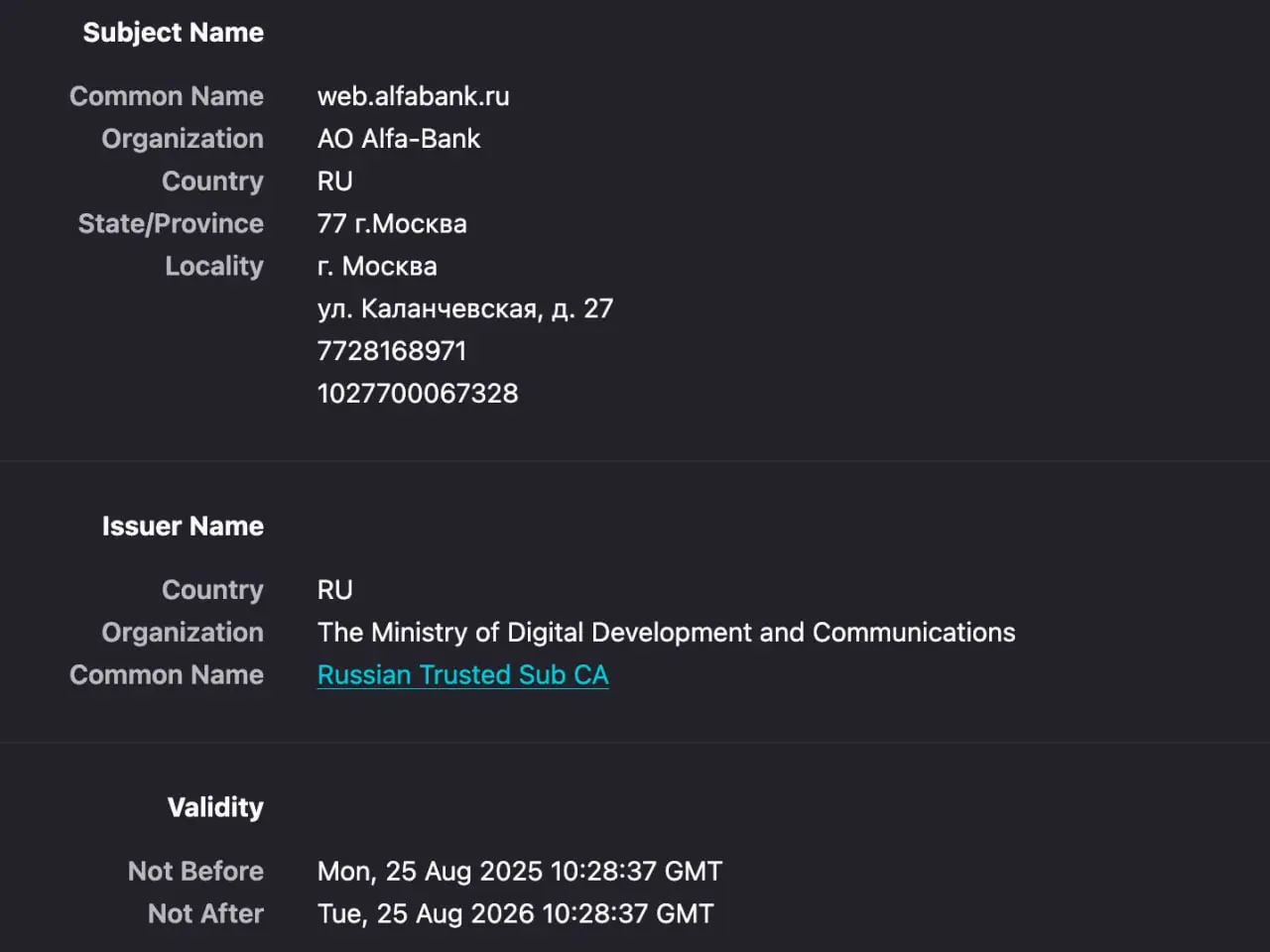The width and height of the screenshot is (1270, 952).
Task: Click the State/Province value 77 г.Москва
Action: coord(392,224)
